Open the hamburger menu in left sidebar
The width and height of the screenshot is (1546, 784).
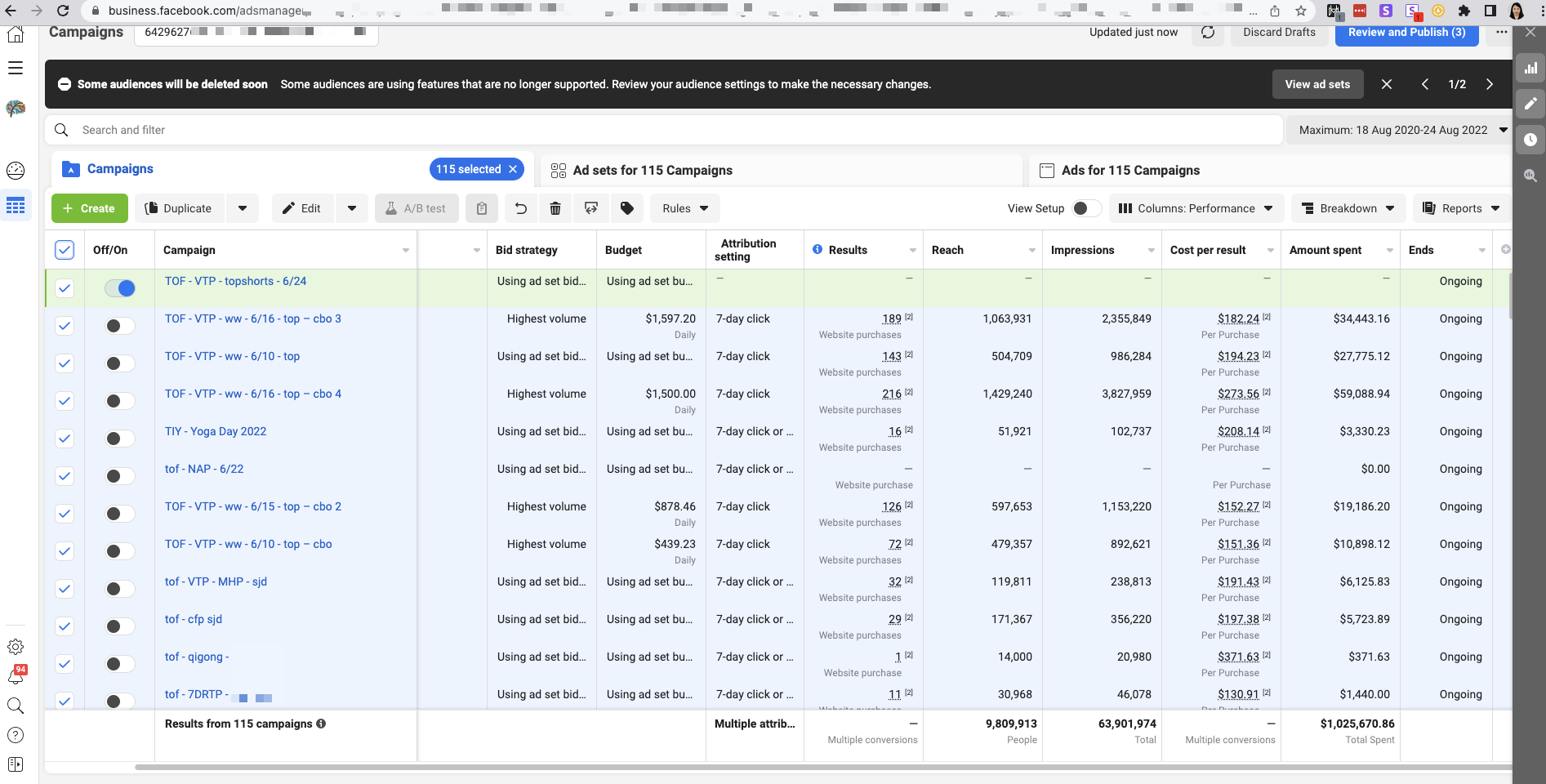click(16, 68)
